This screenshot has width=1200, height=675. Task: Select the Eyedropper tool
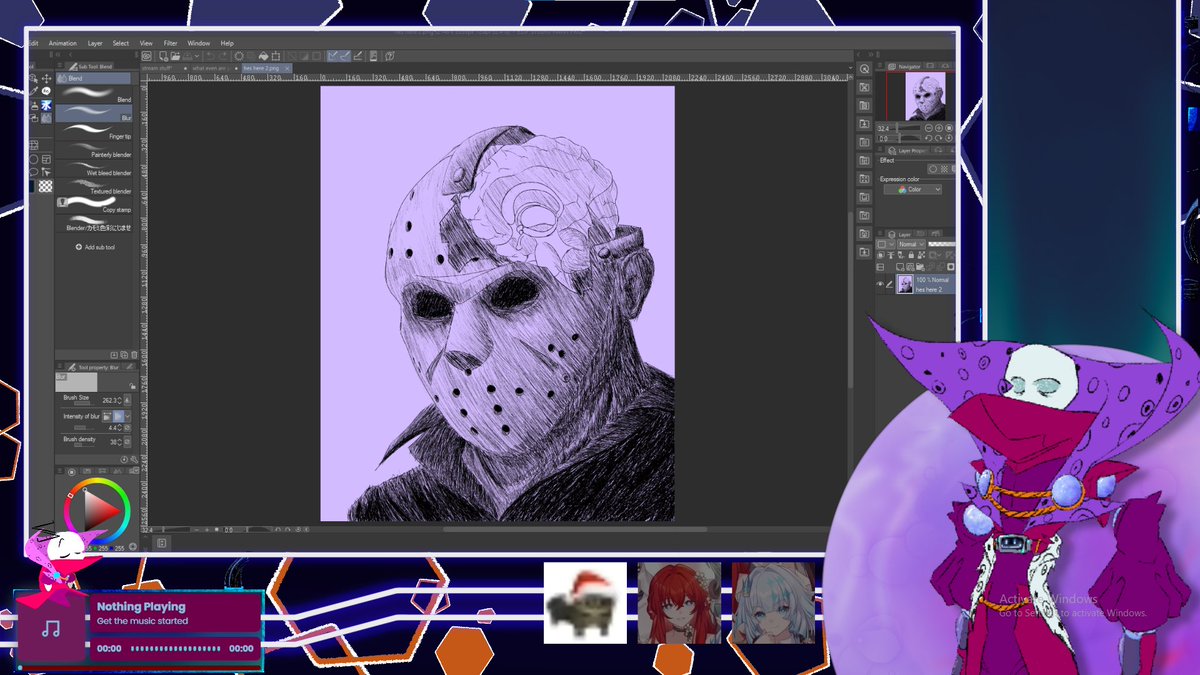(x=34, y=91)
